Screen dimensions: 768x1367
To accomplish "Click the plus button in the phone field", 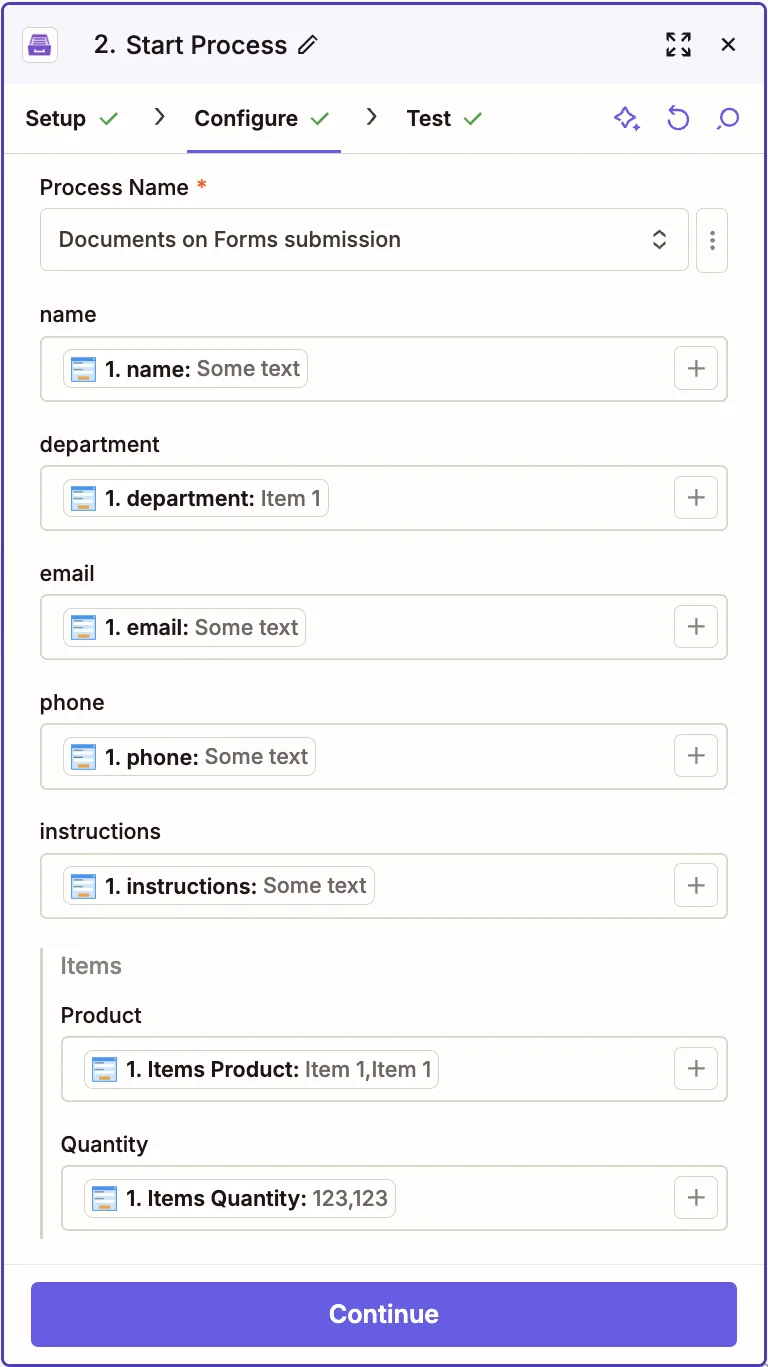I will pos(697,756).
